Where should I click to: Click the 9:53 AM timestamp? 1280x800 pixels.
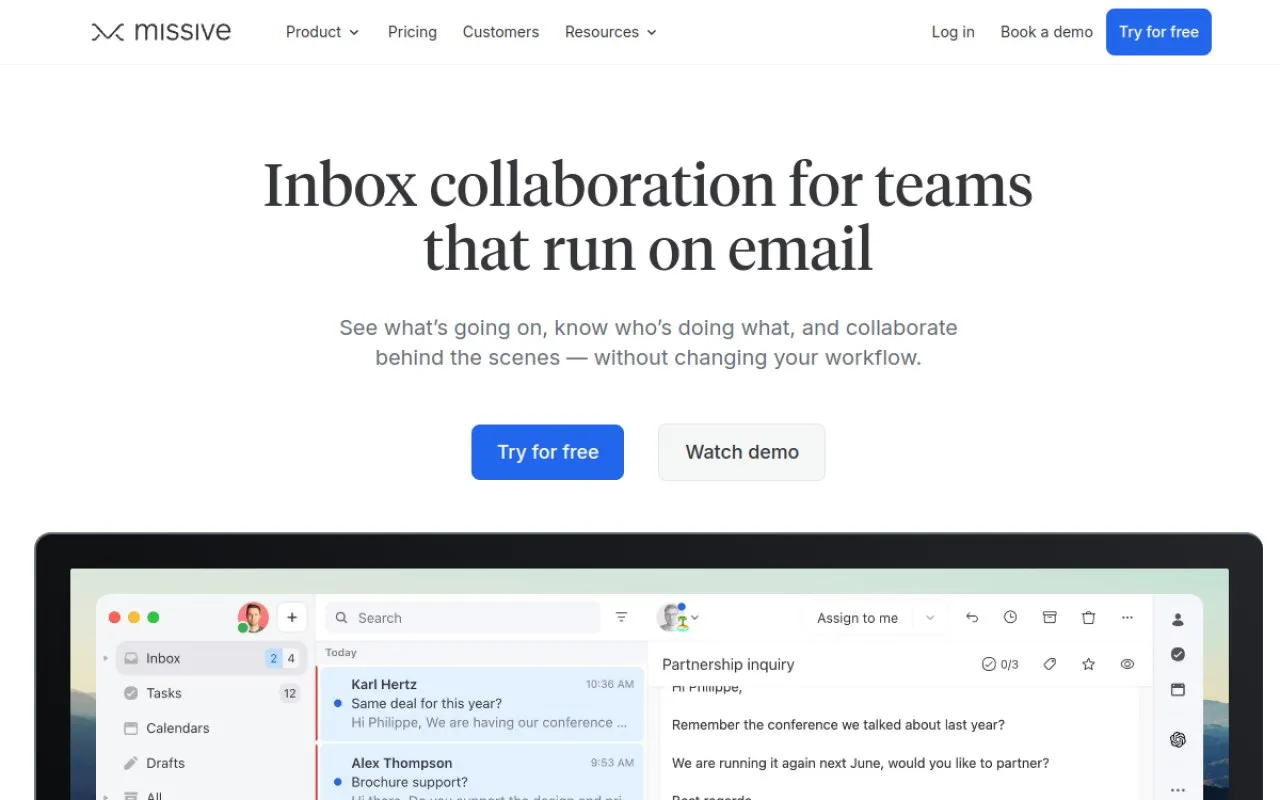612,762
